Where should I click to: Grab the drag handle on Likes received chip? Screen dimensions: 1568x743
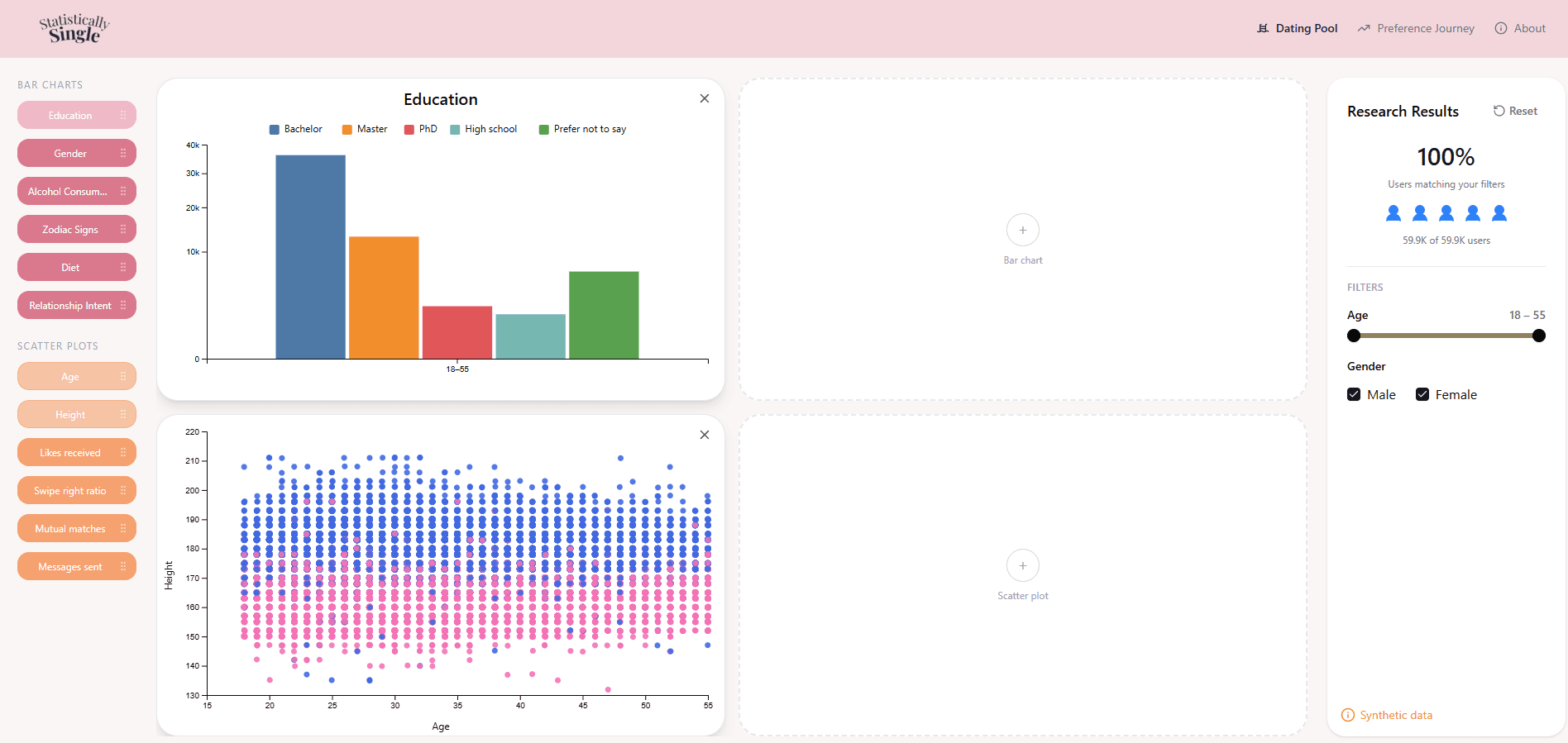(x=123, y=452)
